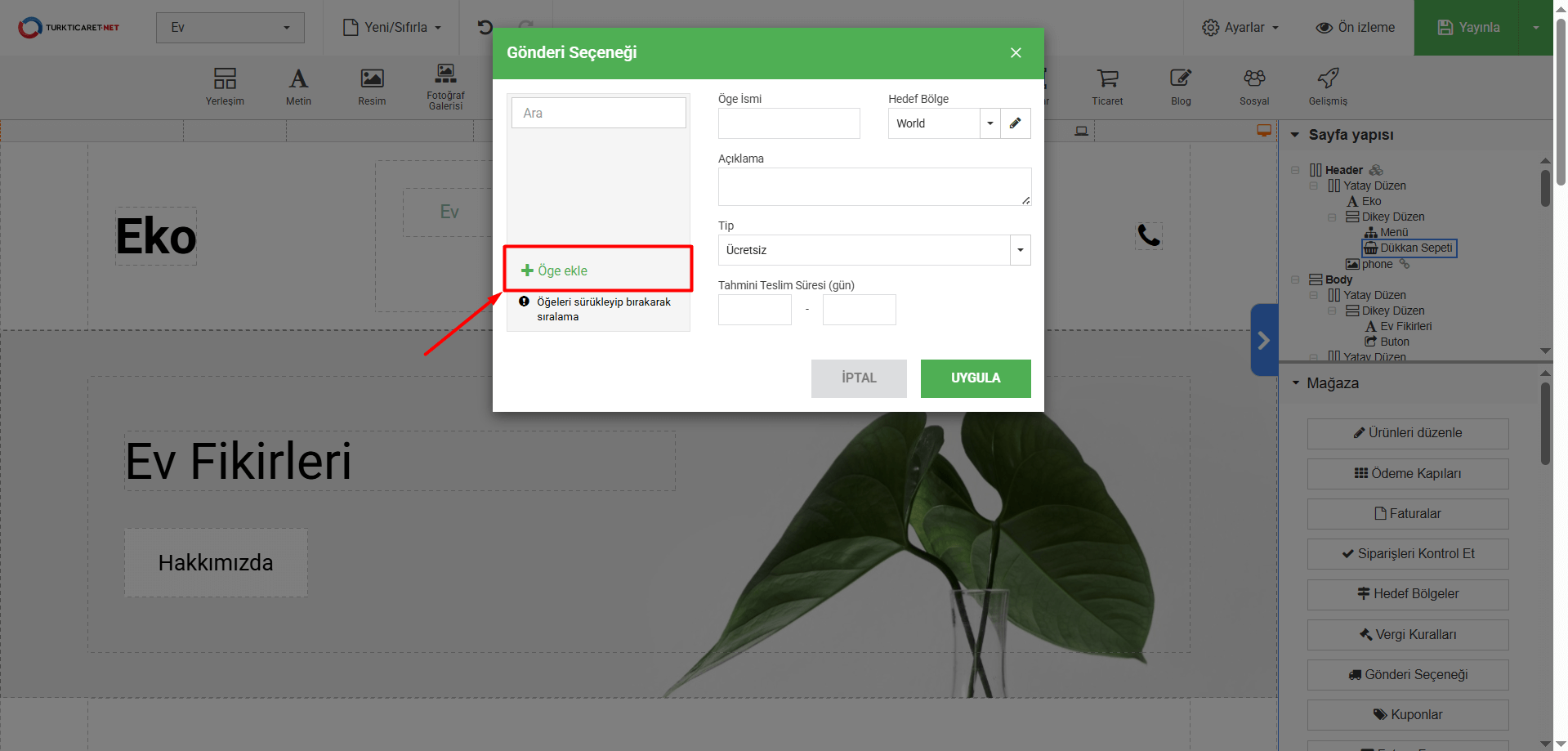Open the Gelişmiş rocket tool
Screen dimensions: 1568x751
(1328, 86)
